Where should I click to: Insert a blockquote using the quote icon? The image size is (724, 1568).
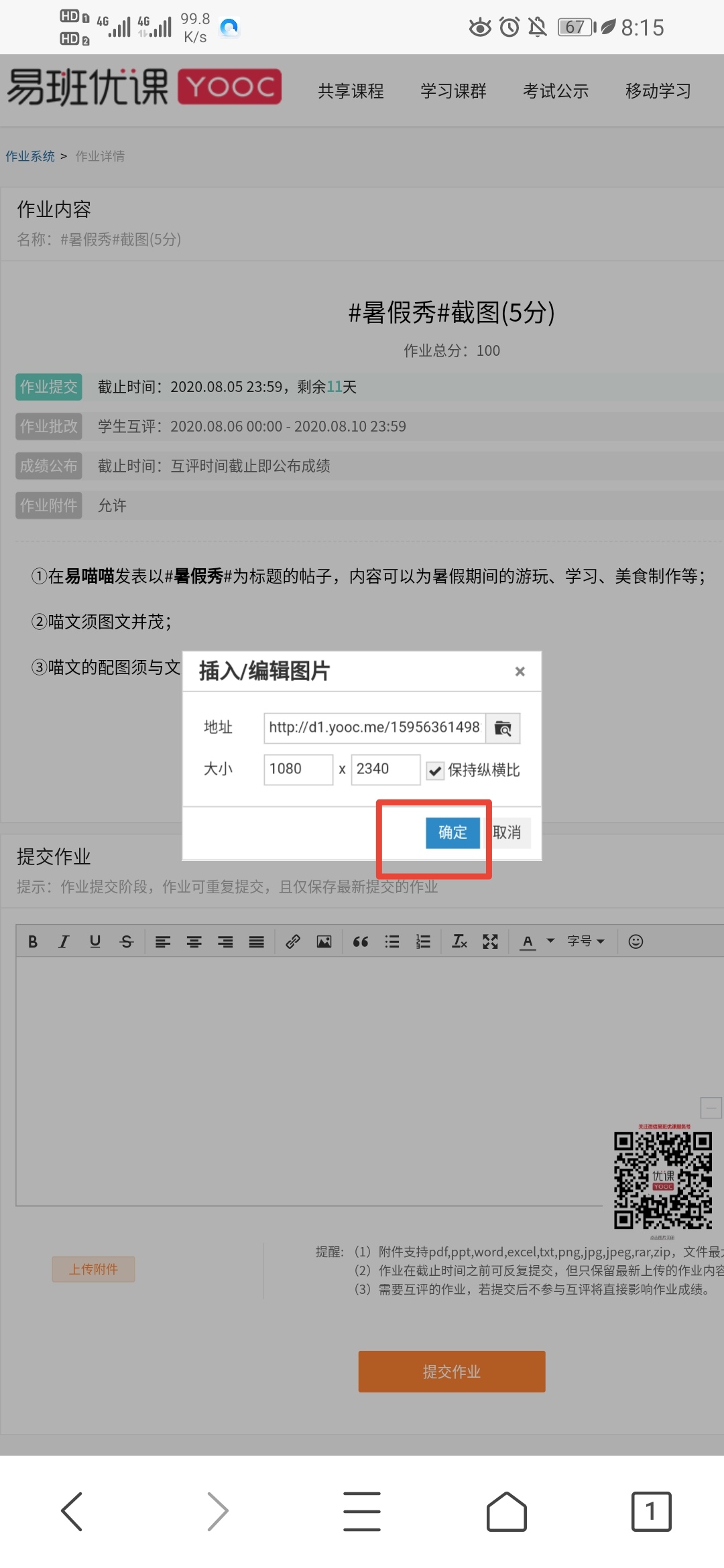coord(360,941)
